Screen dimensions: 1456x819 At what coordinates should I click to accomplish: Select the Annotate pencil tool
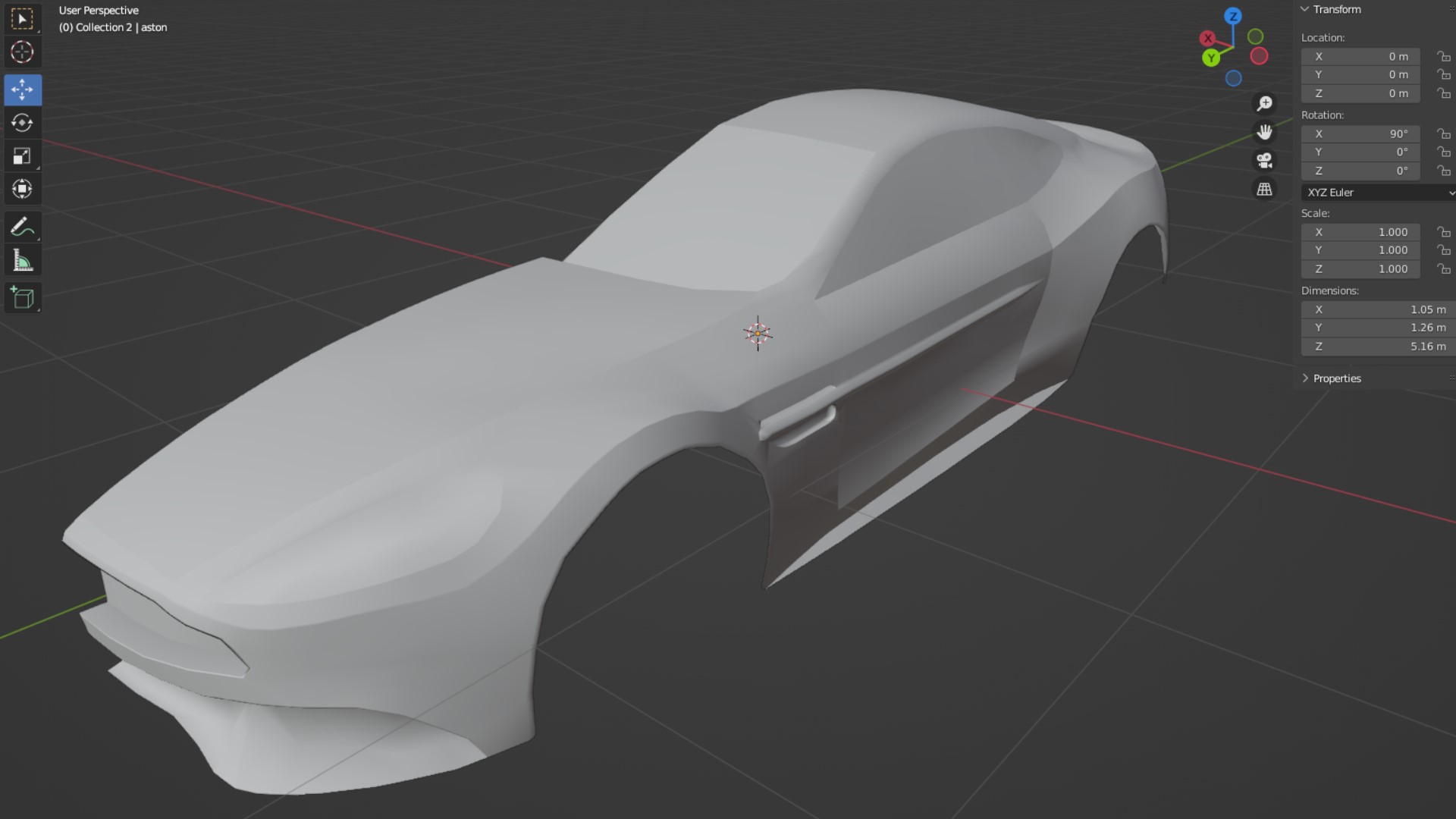(22, 227)
